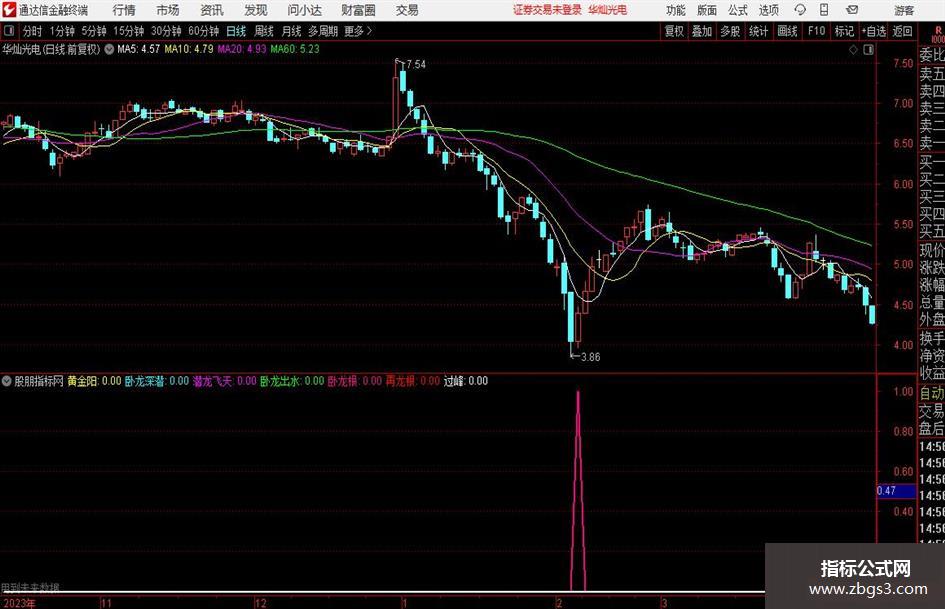This screenshot has width=945, height=609.
Task: Click the 多股 multi-stock button
Action: pyautogui.click(x=730, y=31)
